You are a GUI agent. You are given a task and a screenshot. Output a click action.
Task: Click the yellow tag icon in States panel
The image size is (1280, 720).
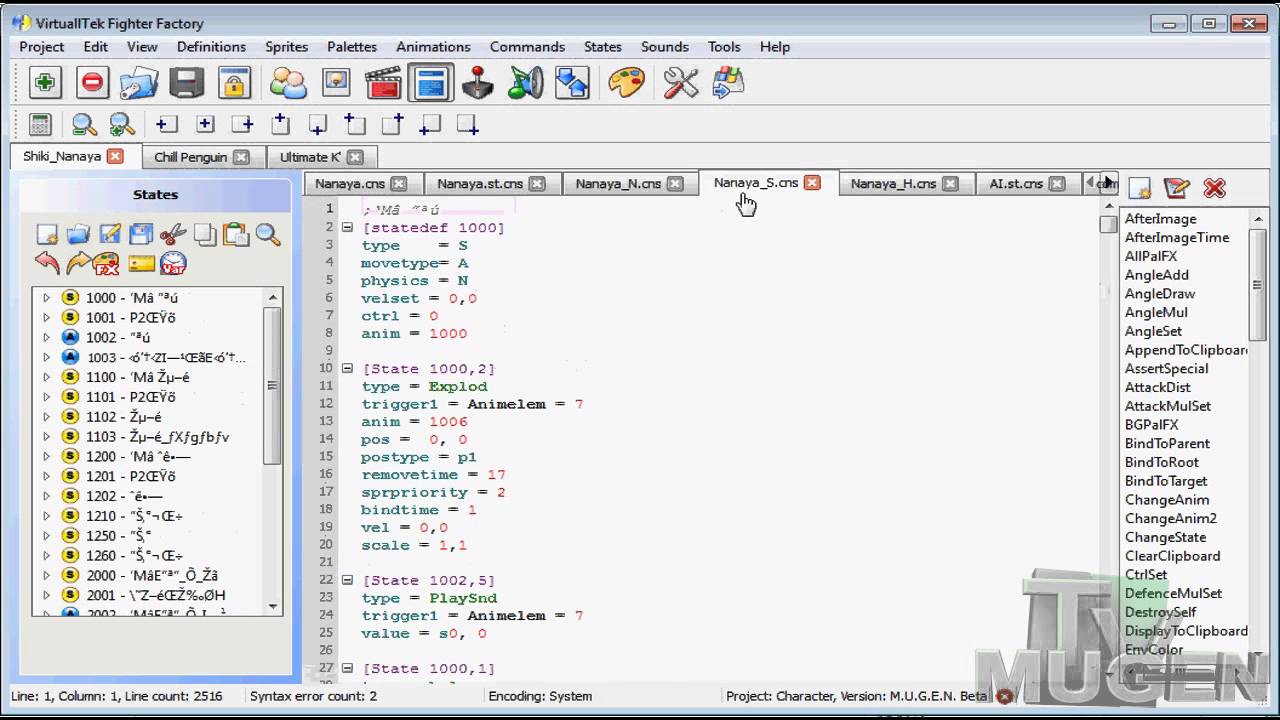coord(141,264)
